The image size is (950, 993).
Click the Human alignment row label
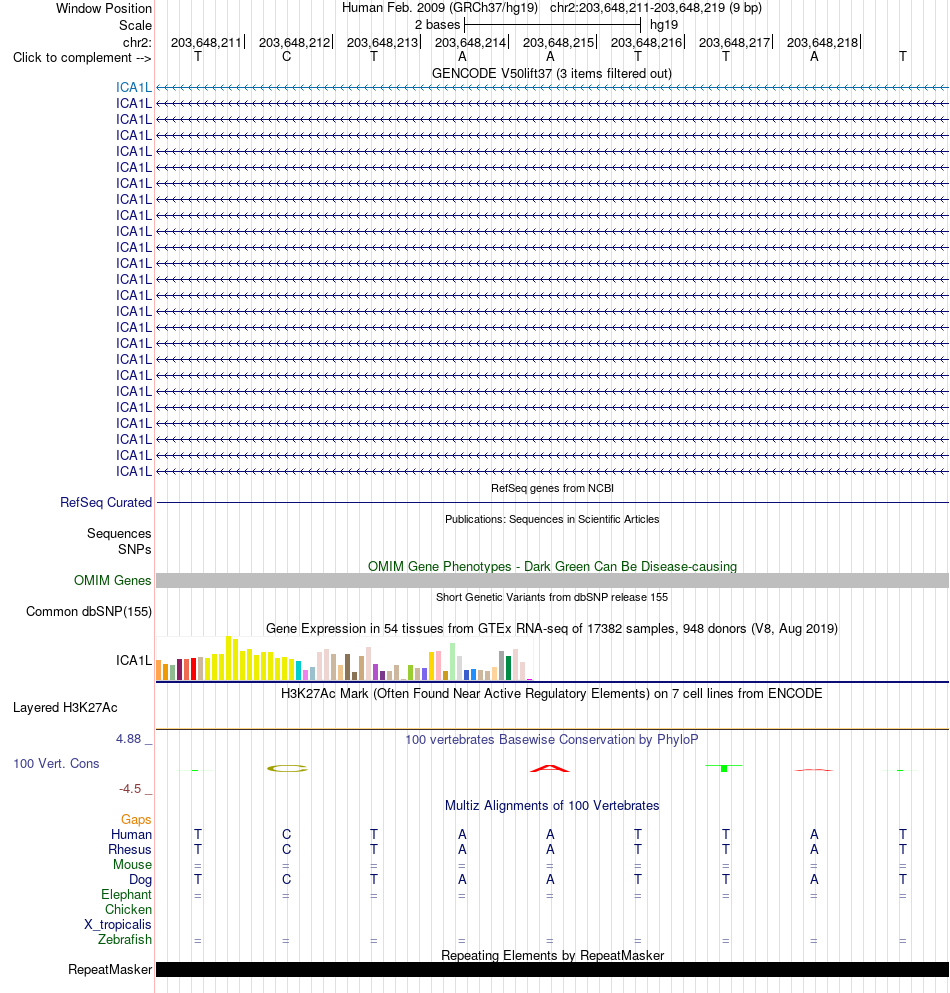pos(131,834)
